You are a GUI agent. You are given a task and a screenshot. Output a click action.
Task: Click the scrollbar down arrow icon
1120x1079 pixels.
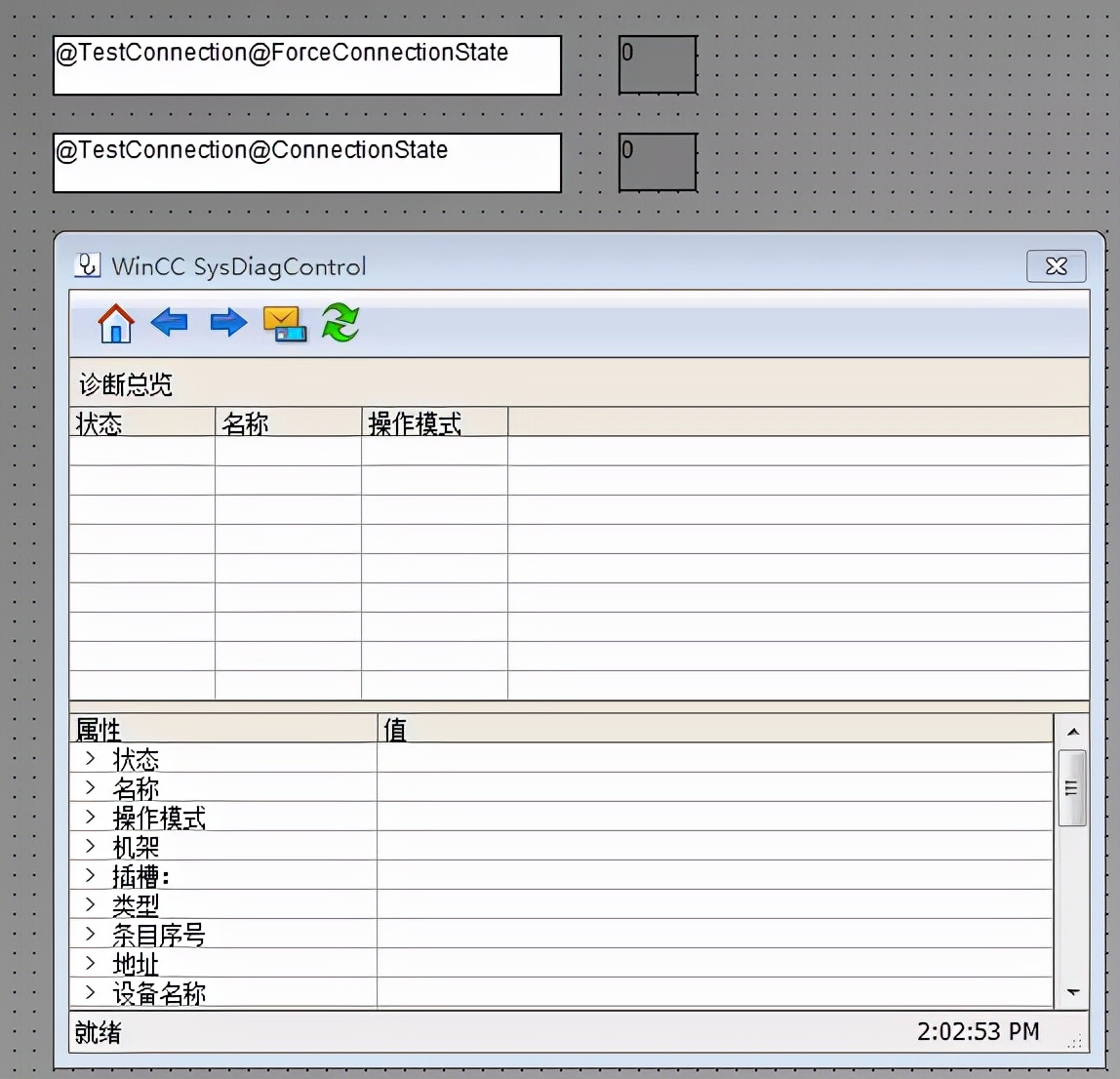[x=1072, y=991]
